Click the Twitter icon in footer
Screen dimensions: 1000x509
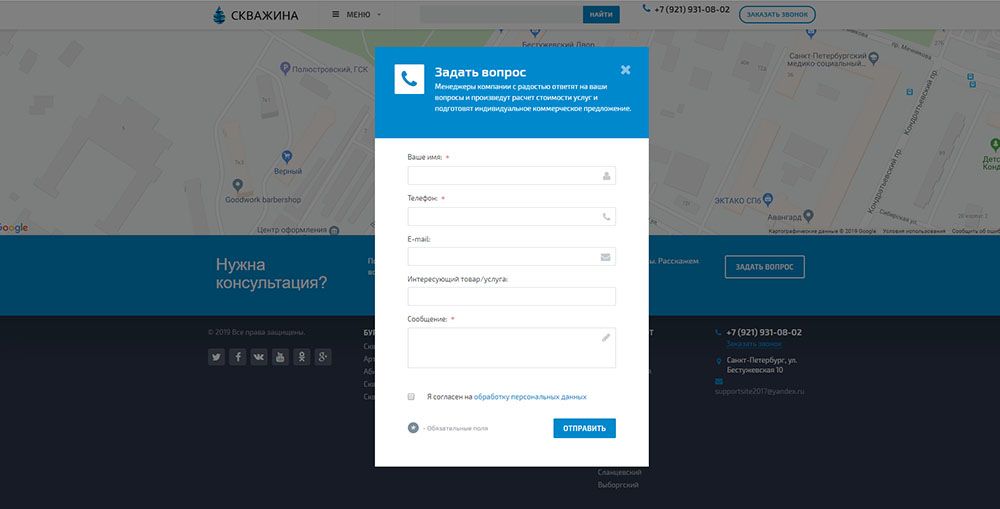click(216, 357)
